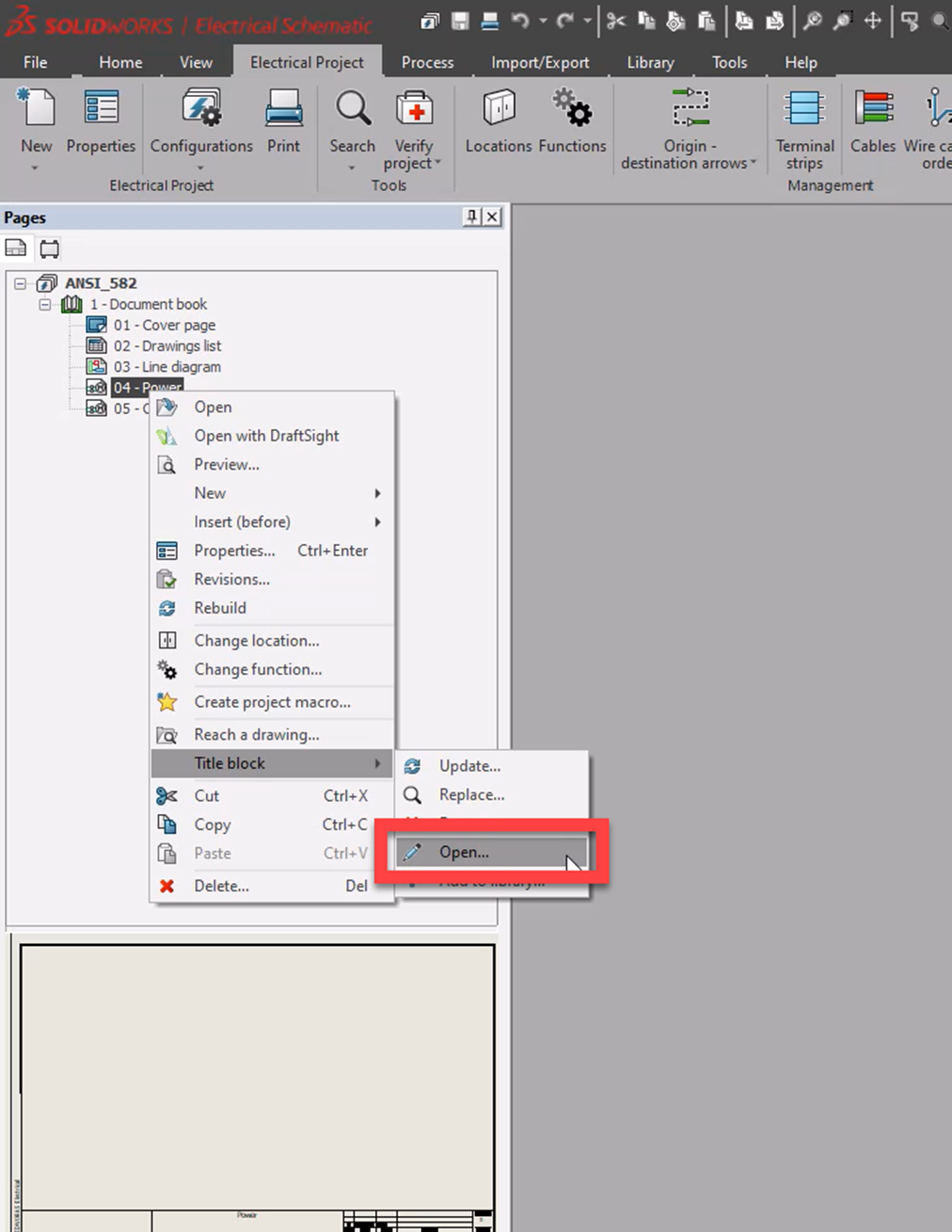The width and height of the screenshot is (952, 1232).
Task: Open the Tools ribbon tab
Action: pos(729,62)
